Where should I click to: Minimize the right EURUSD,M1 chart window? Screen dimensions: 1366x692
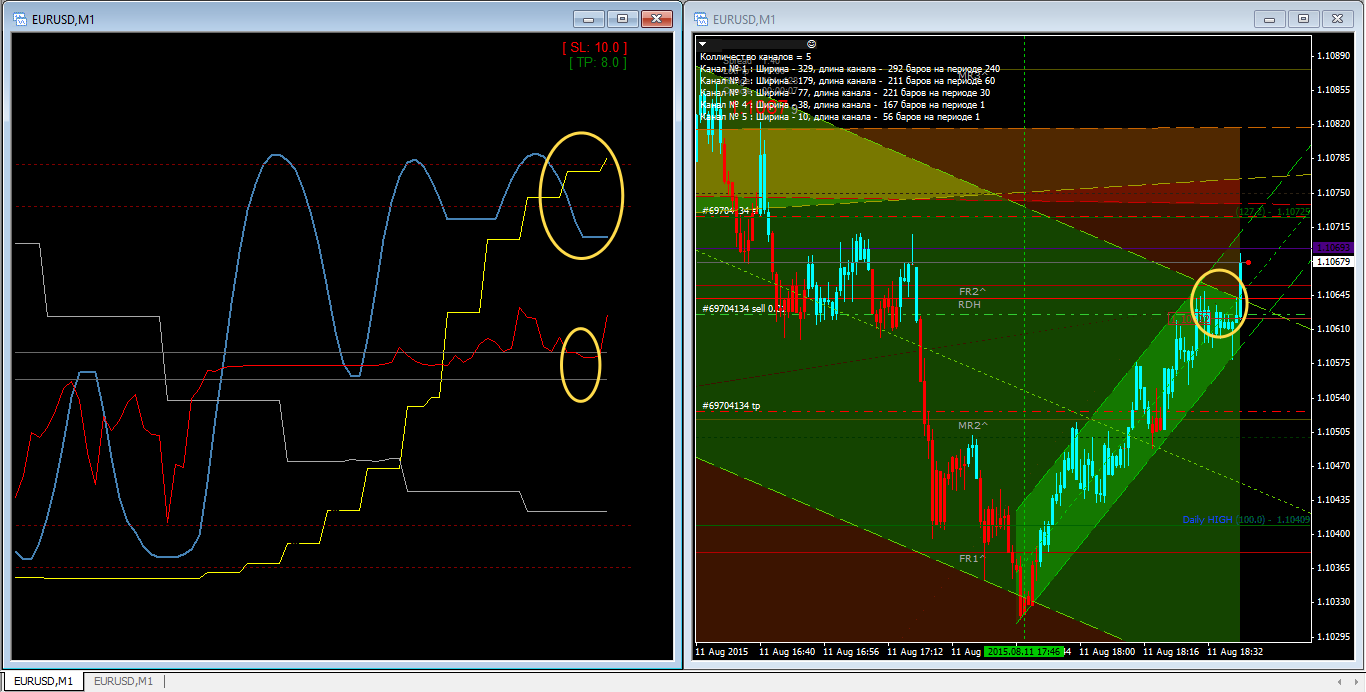(1270, 18)
